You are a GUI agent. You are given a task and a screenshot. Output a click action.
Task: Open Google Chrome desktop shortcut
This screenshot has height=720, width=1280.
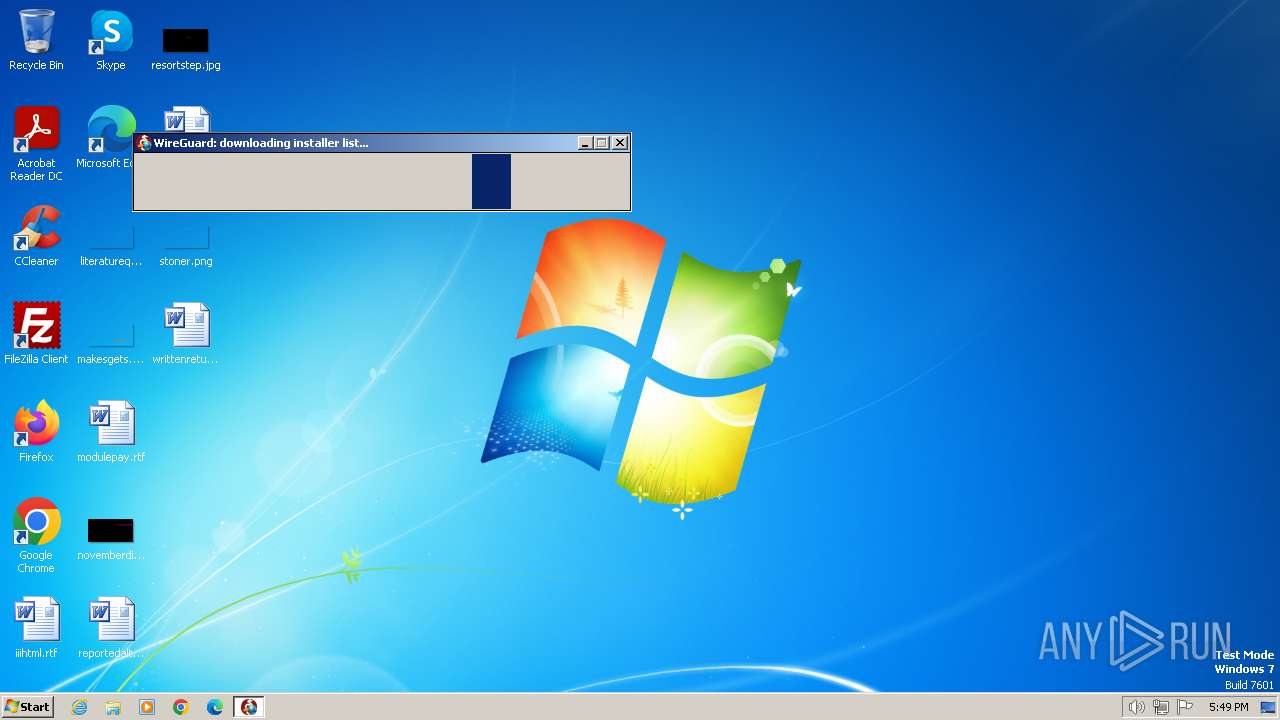[36, 535]
